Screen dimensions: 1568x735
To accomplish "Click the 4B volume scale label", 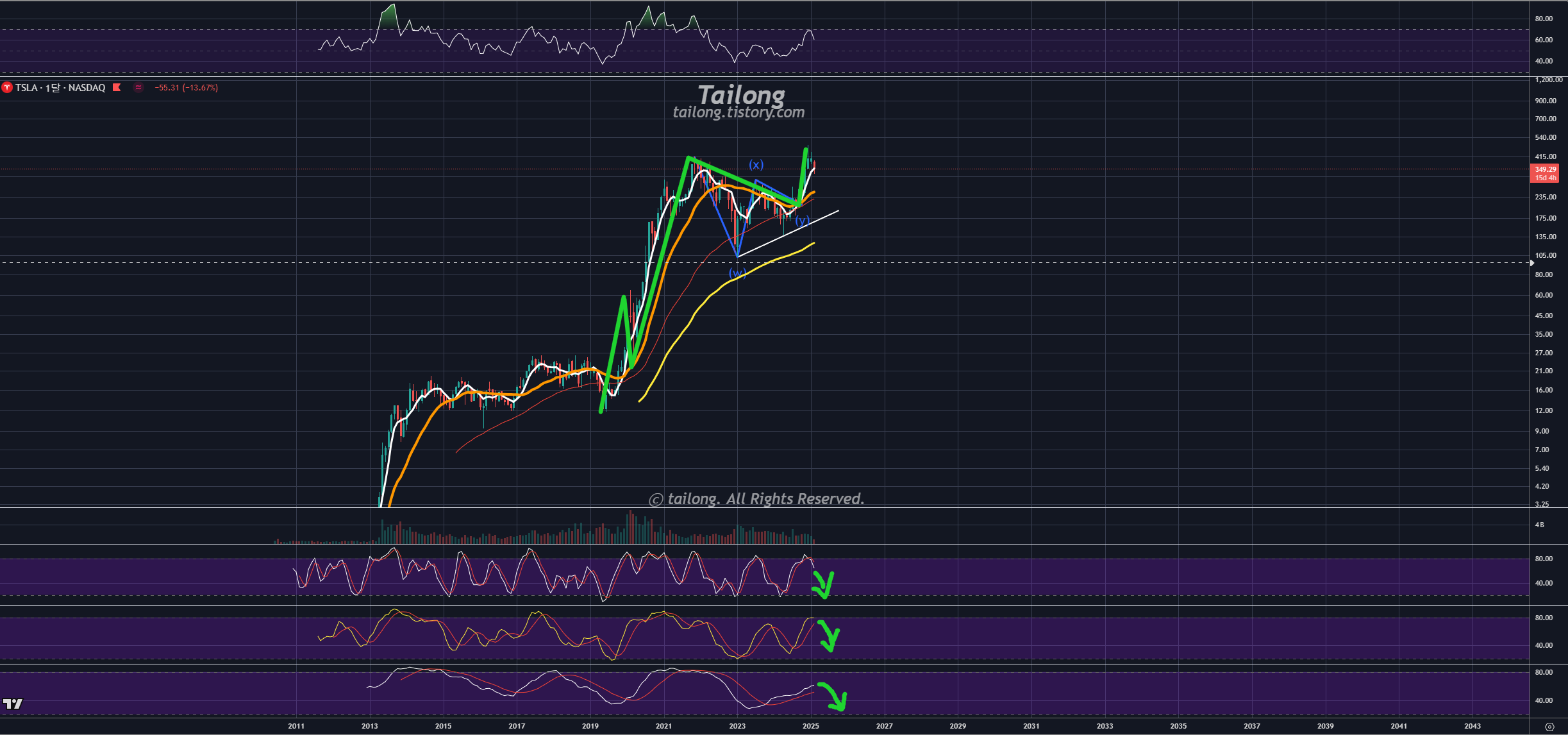I will click(x=1539, y=525).
